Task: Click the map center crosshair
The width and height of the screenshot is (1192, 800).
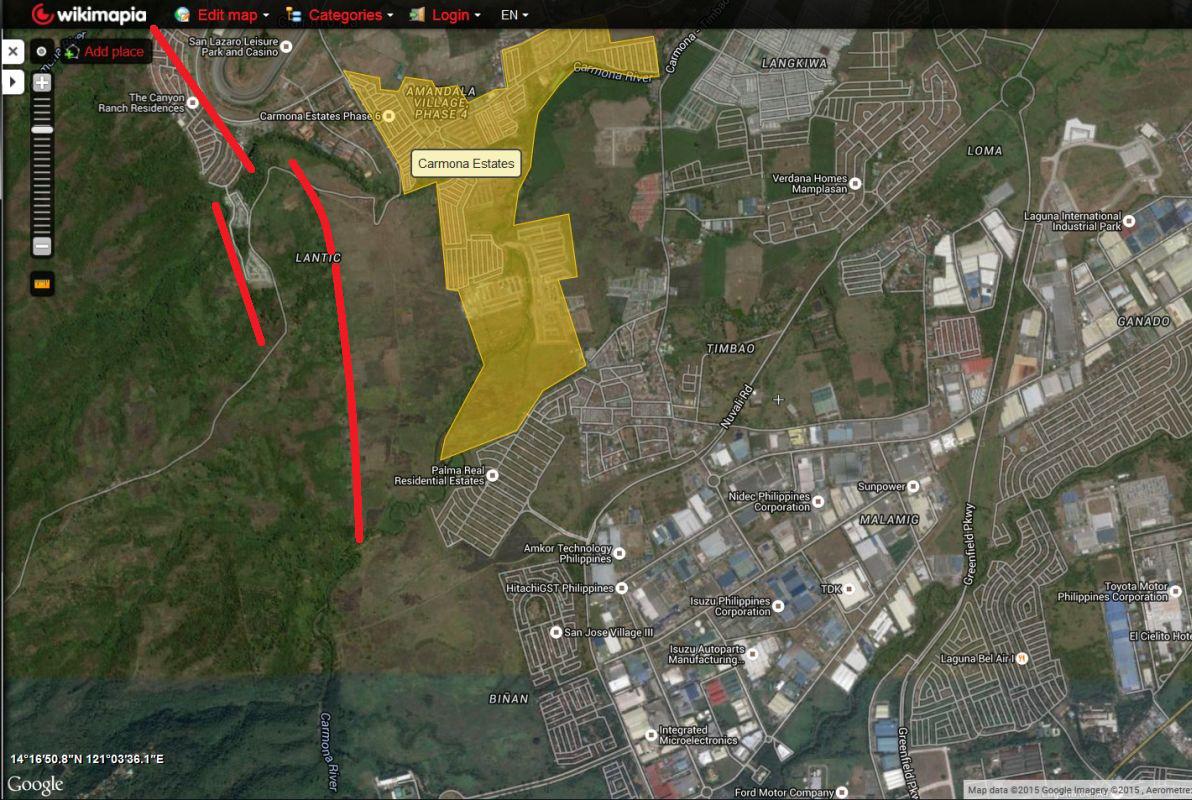Action: [x=778, y=399]
